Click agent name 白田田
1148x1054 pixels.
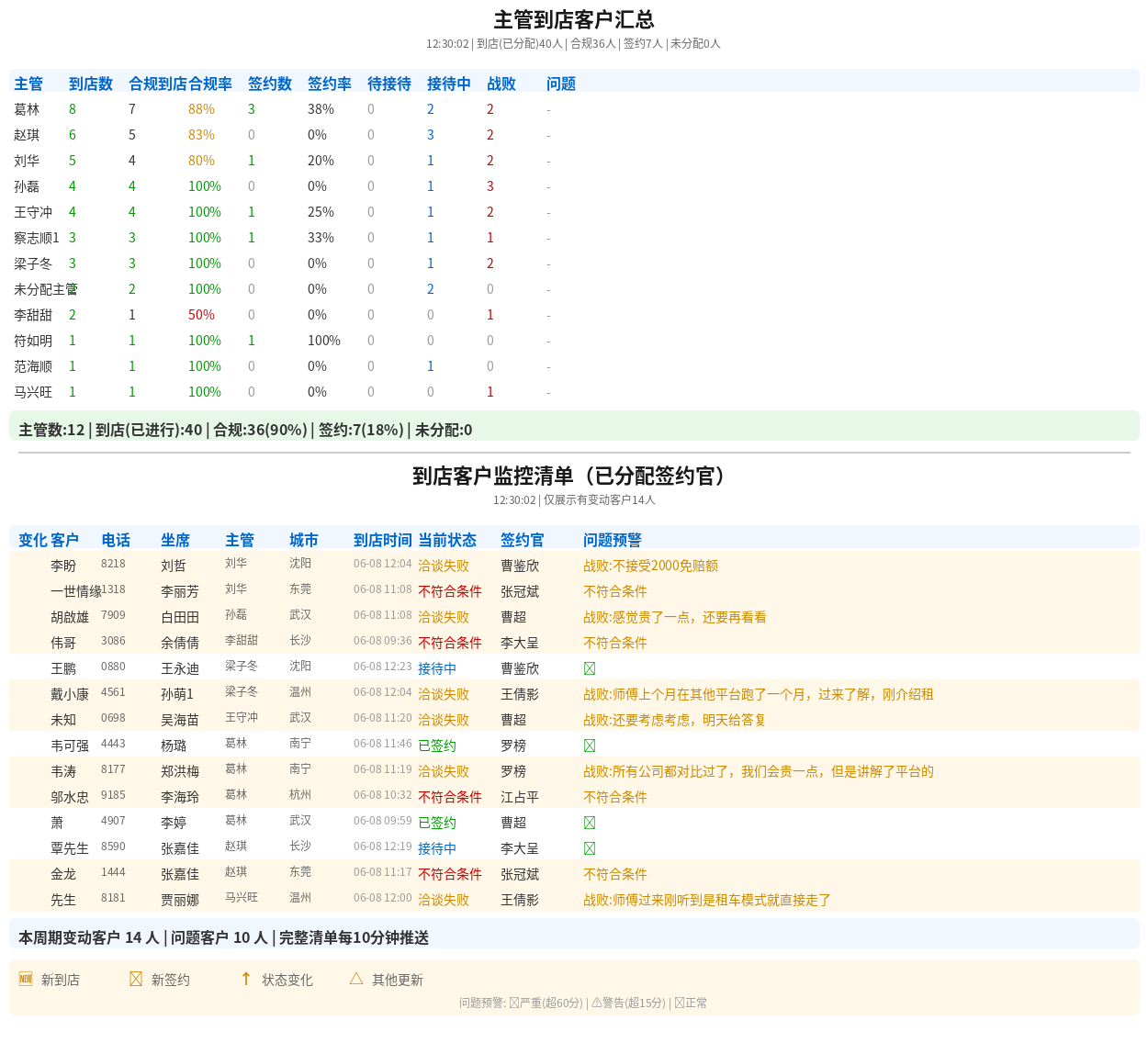tap(180, 618)
